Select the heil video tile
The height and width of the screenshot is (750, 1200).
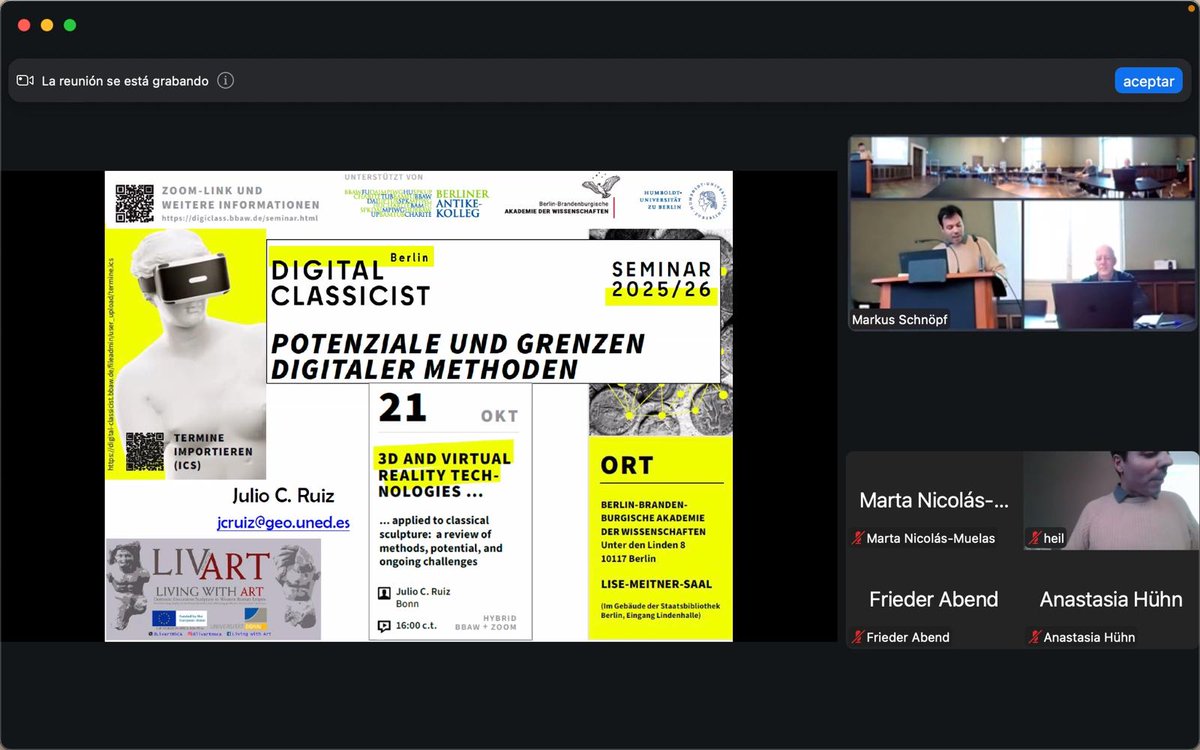1110,501
